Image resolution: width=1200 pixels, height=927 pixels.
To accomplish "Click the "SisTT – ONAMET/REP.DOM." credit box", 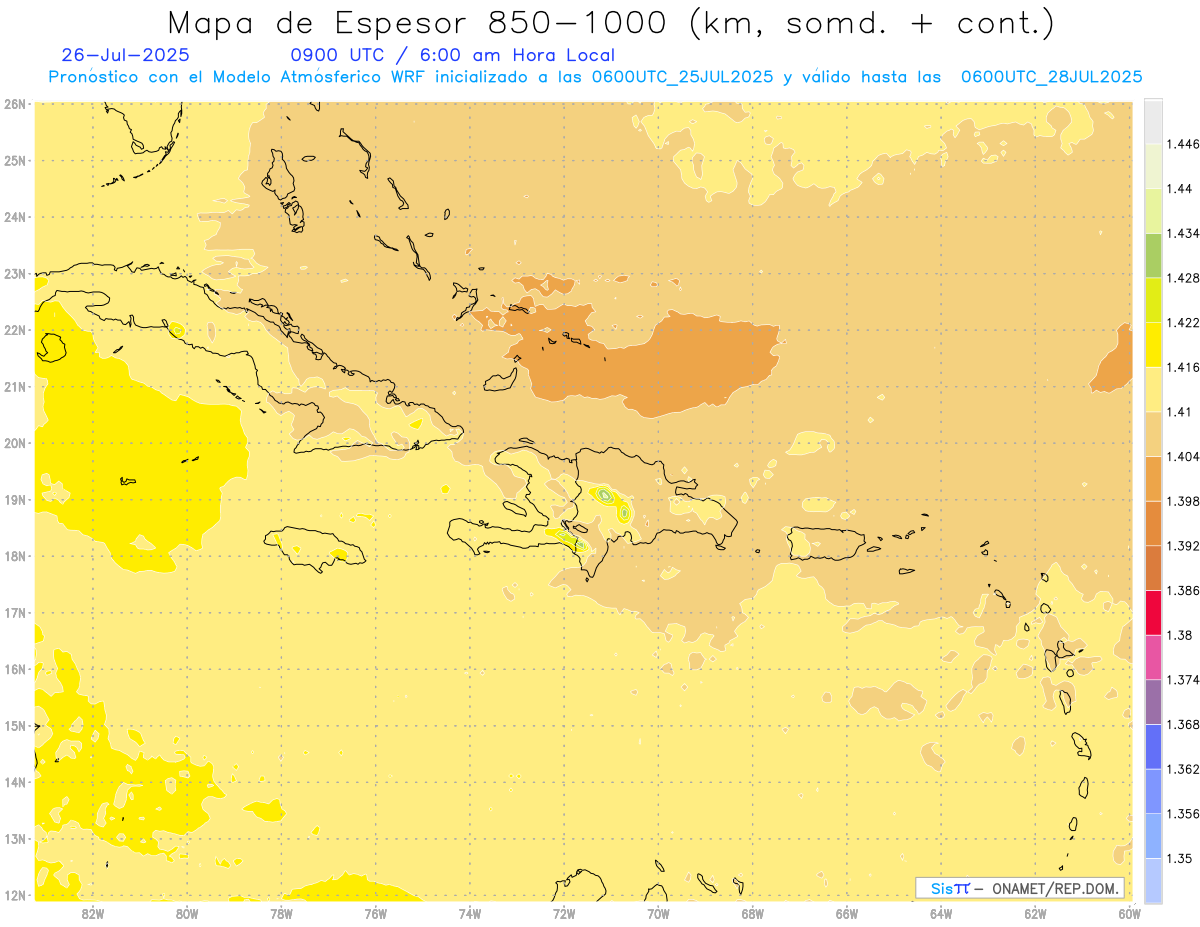I will coord(1020,888).
